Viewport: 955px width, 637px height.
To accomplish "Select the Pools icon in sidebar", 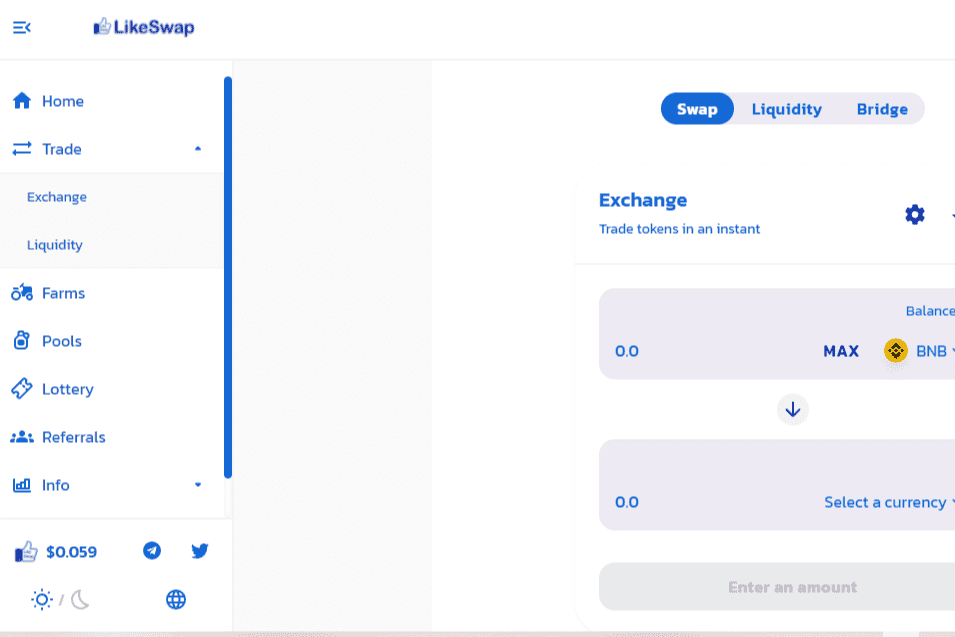I will click(x=20, y=340).
